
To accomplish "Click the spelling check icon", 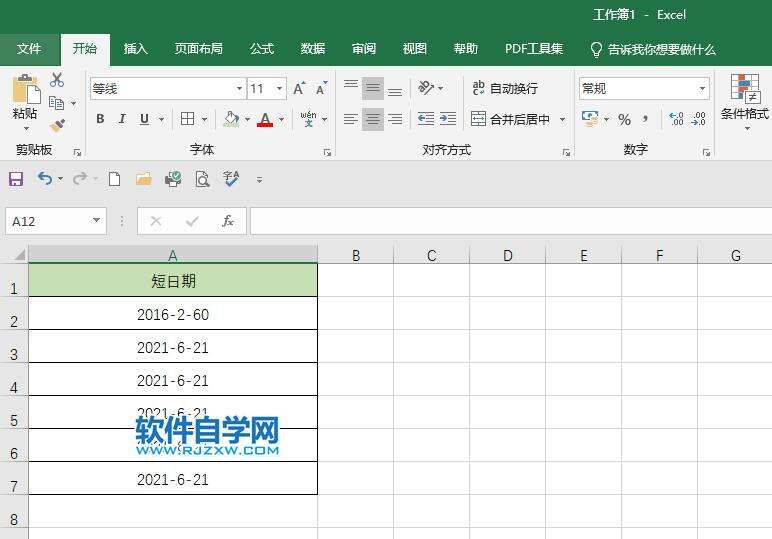I will (x=231, y=179).
